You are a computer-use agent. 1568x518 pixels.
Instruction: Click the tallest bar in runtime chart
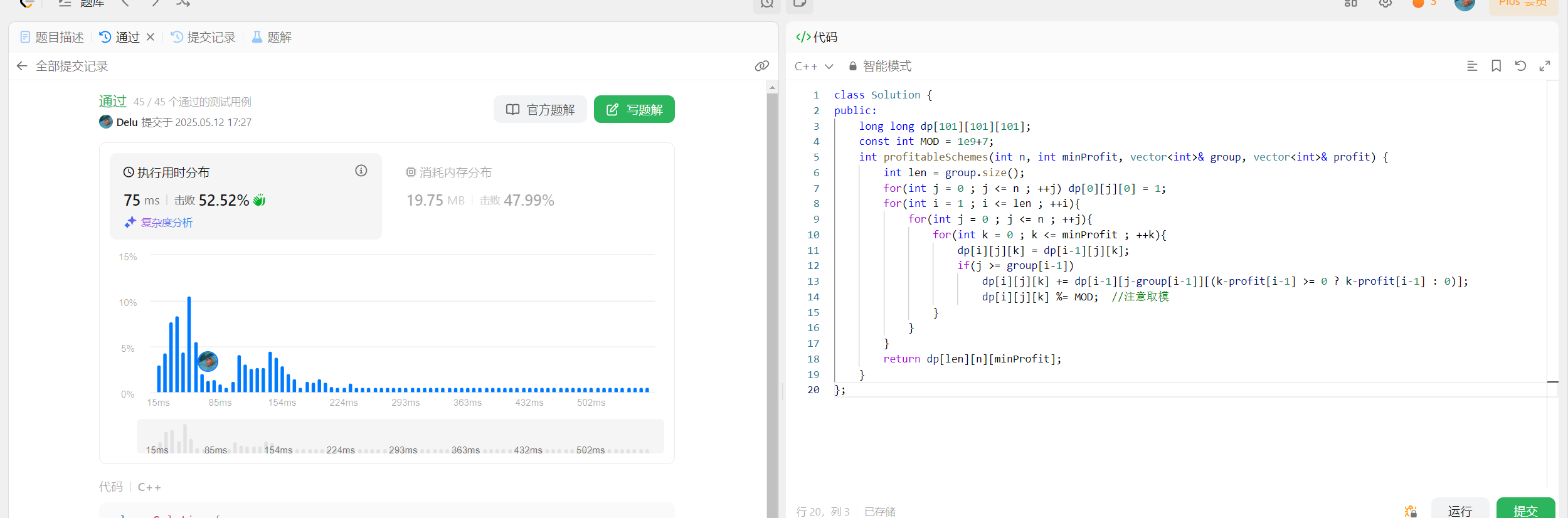pos(189,344)
